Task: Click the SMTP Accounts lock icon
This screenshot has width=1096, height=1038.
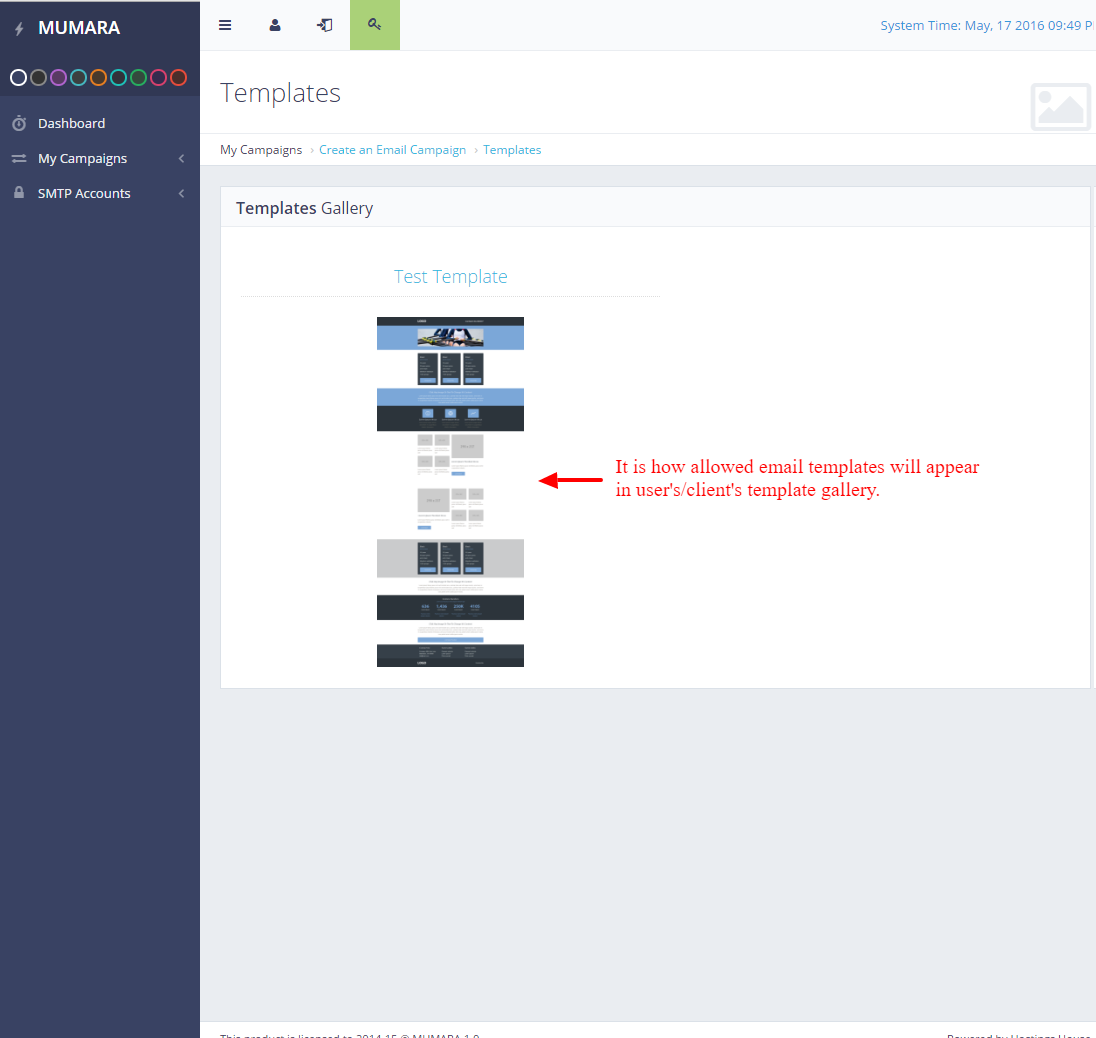Action: (19, 193)
